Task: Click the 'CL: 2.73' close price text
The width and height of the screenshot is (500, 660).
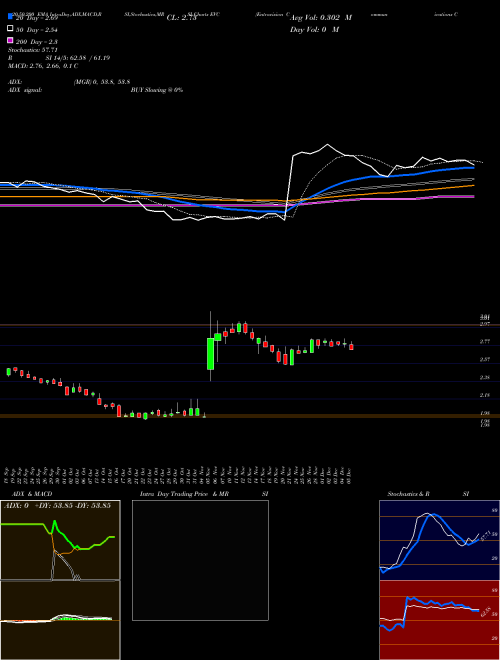Action: [182, 18]
